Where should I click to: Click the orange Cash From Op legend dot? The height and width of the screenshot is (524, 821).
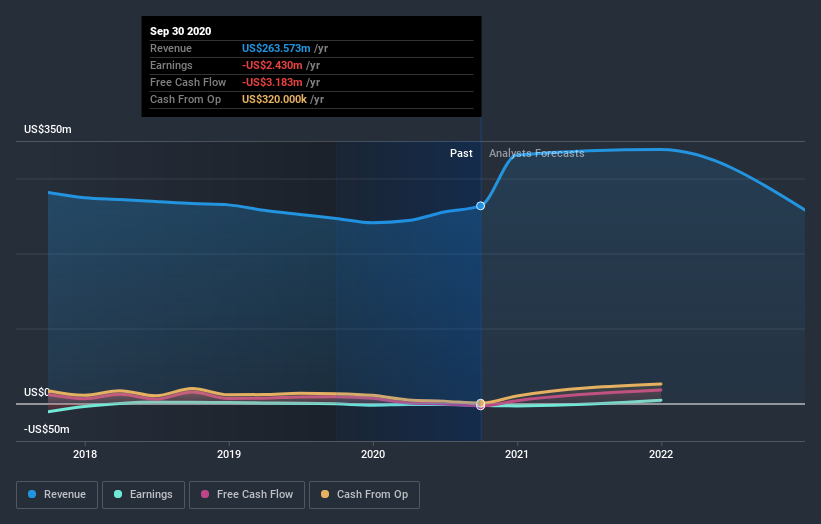click(325, 494)
